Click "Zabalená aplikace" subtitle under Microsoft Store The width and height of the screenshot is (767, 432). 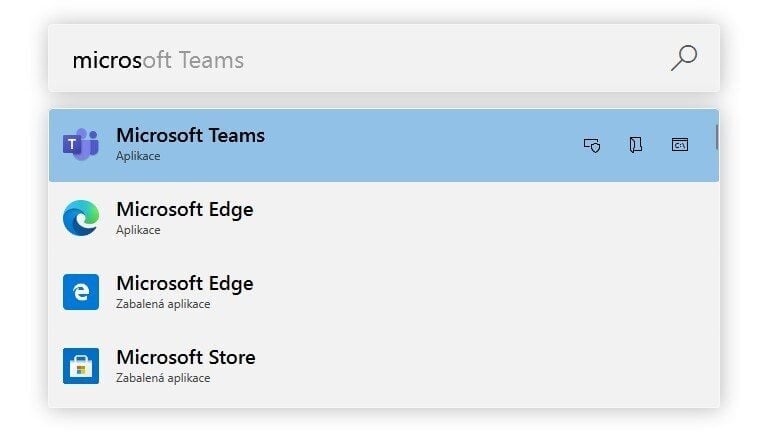(163, 378)
